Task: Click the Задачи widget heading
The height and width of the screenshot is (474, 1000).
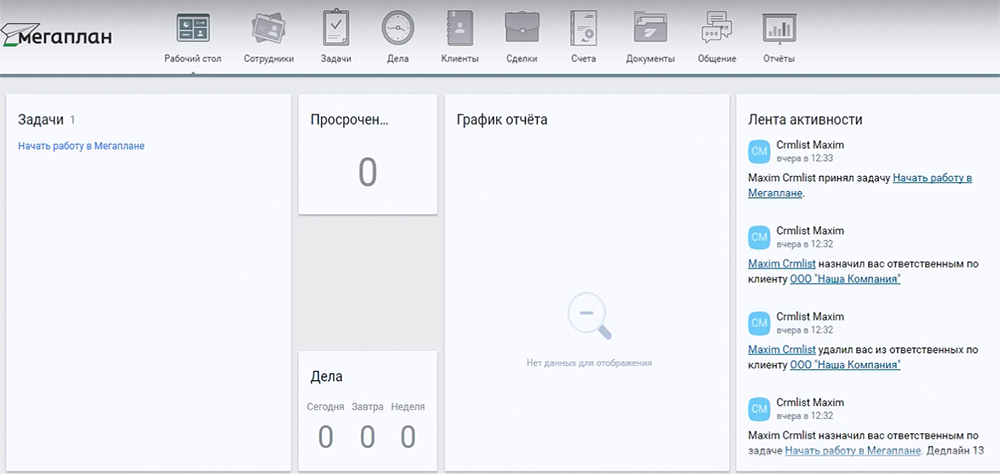Action: (x=41, y=120)
